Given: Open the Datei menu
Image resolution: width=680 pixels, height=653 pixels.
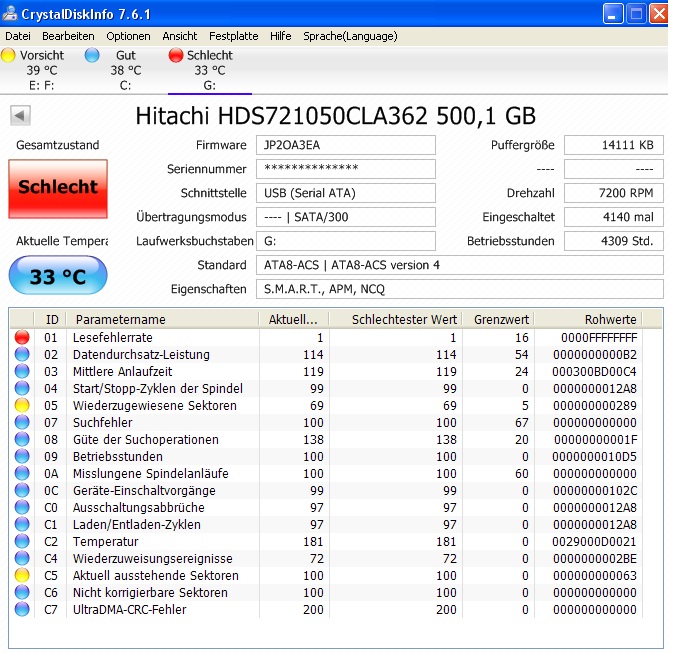Looking at the screenshot, I should click(18, 36).
